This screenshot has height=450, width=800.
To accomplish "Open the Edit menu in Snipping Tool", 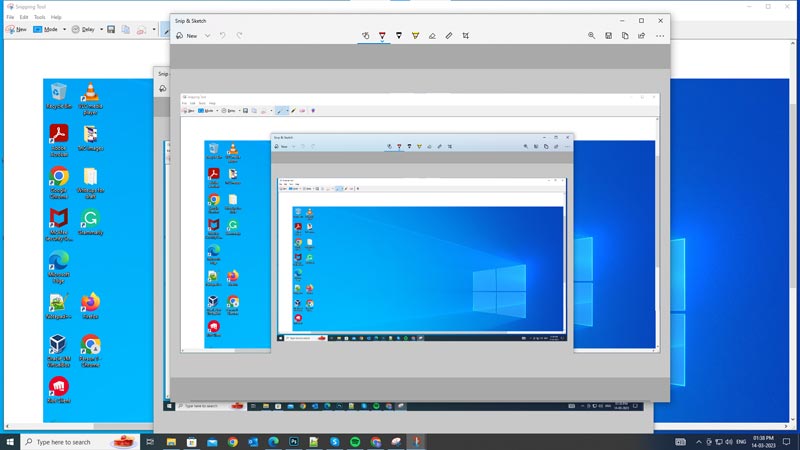I will (24, 17).
